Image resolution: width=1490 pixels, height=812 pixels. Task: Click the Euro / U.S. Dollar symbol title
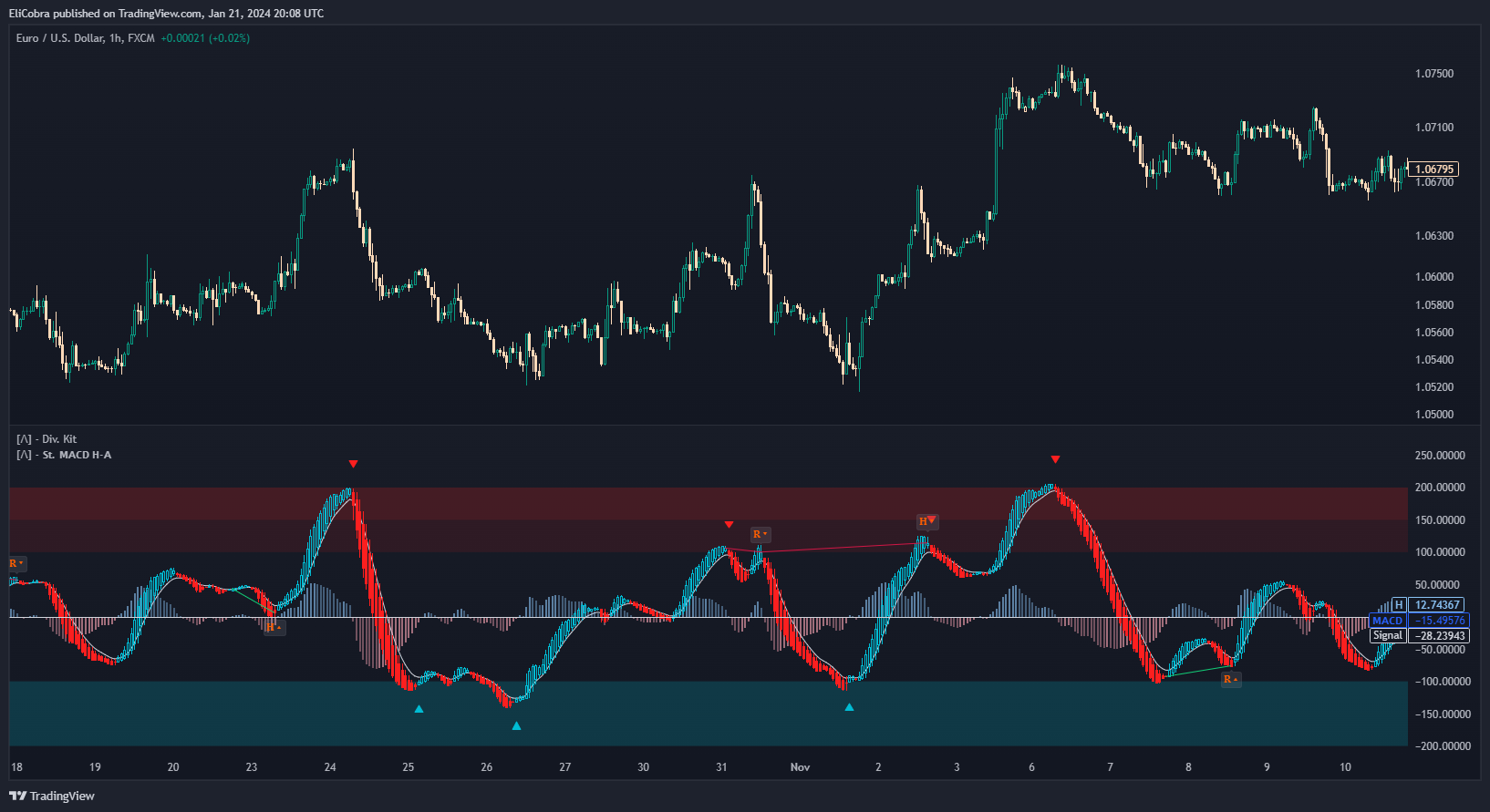[x=85, y=38]
